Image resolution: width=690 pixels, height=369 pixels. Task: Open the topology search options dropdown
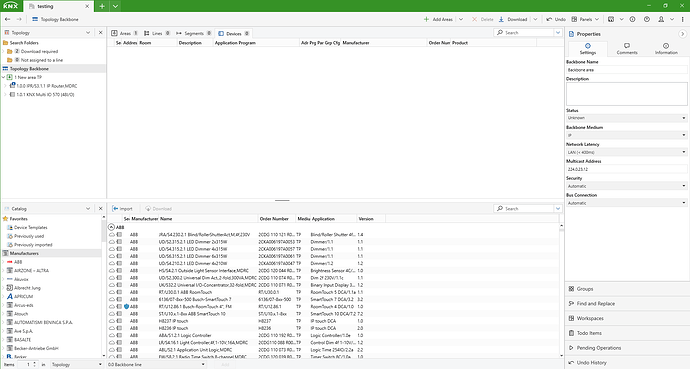pos(558,33)
